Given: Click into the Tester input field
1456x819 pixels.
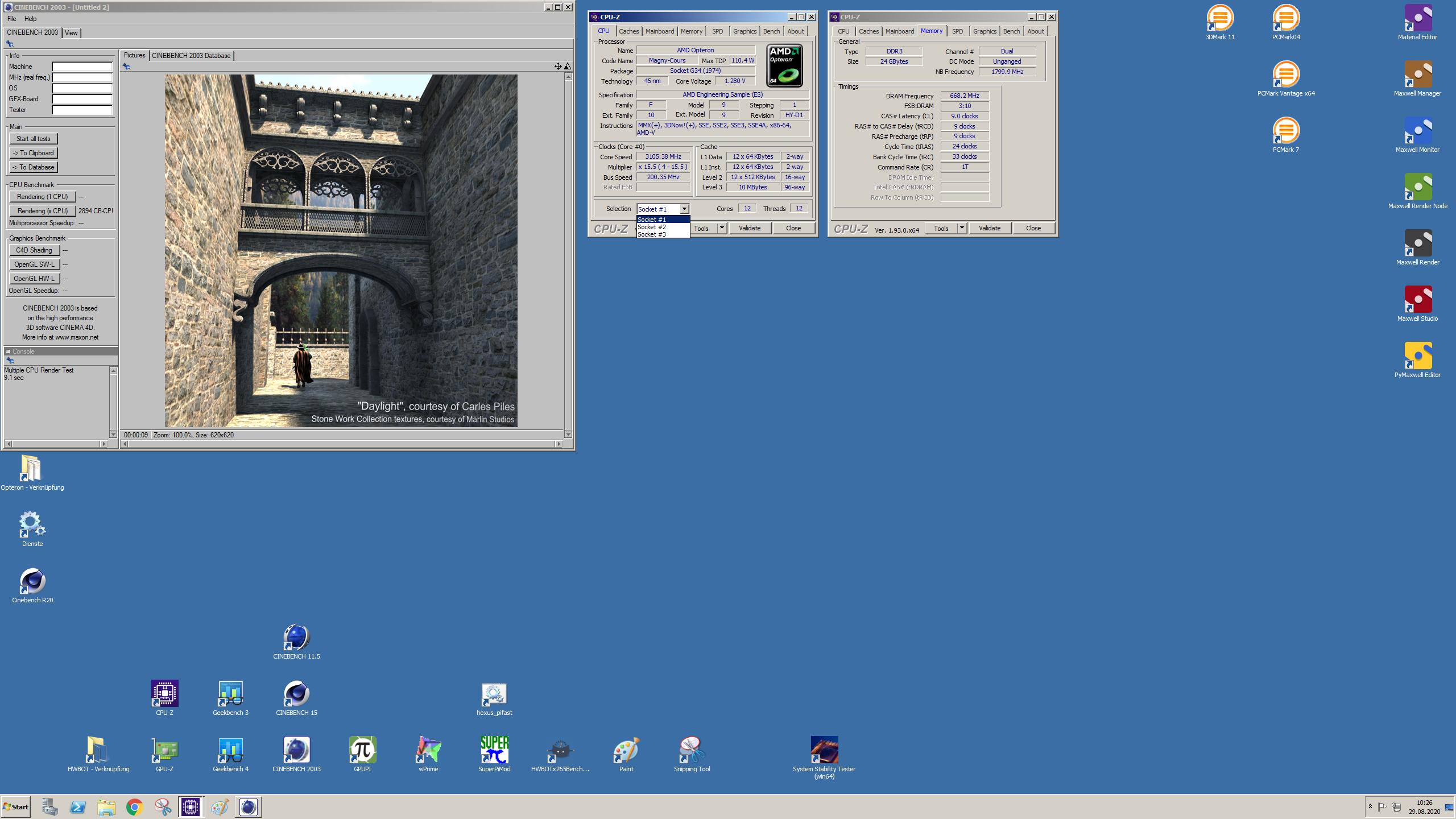Looking at the screenshot, I should [82, 110].
